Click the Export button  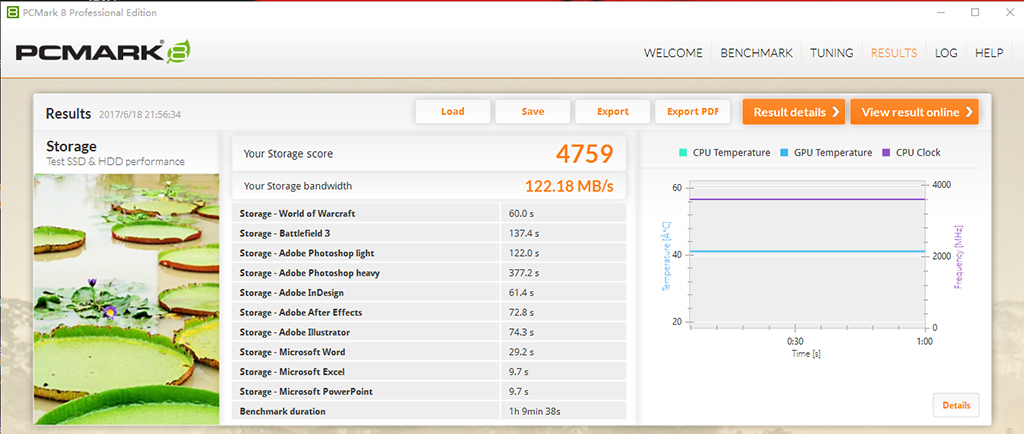click(x=613, y=112)
